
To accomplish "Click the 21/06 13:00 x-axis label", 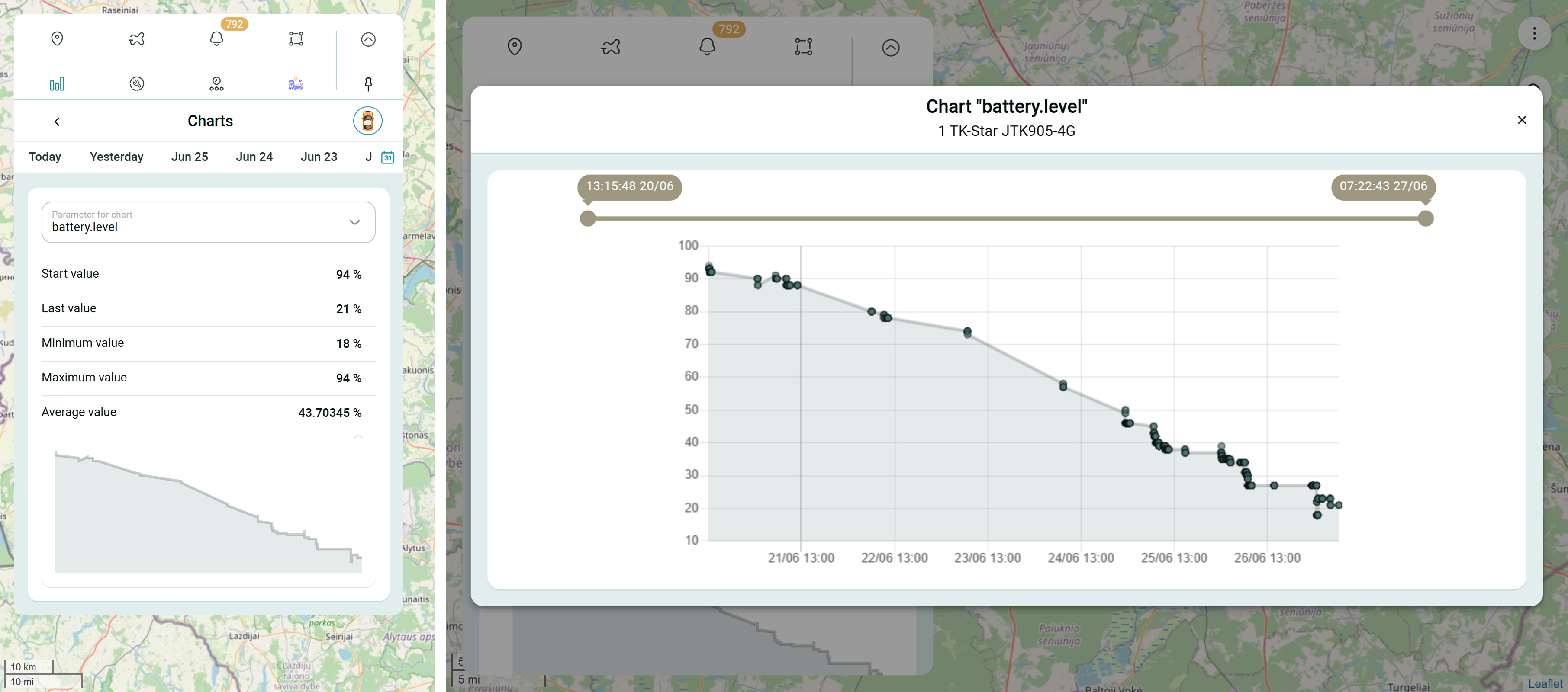I will click(x=800, y=558).
